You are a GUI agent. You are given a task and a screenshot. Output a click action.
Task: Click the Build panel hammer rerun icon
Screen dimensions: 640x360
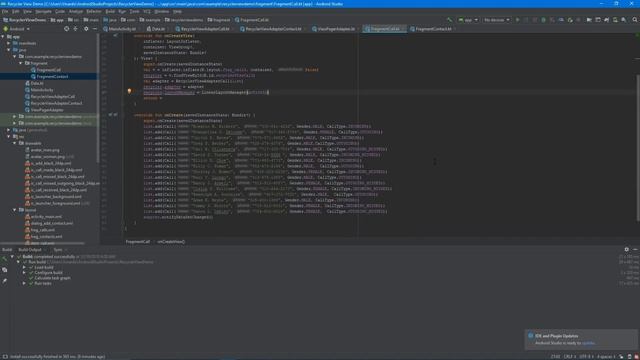(4, 259)
